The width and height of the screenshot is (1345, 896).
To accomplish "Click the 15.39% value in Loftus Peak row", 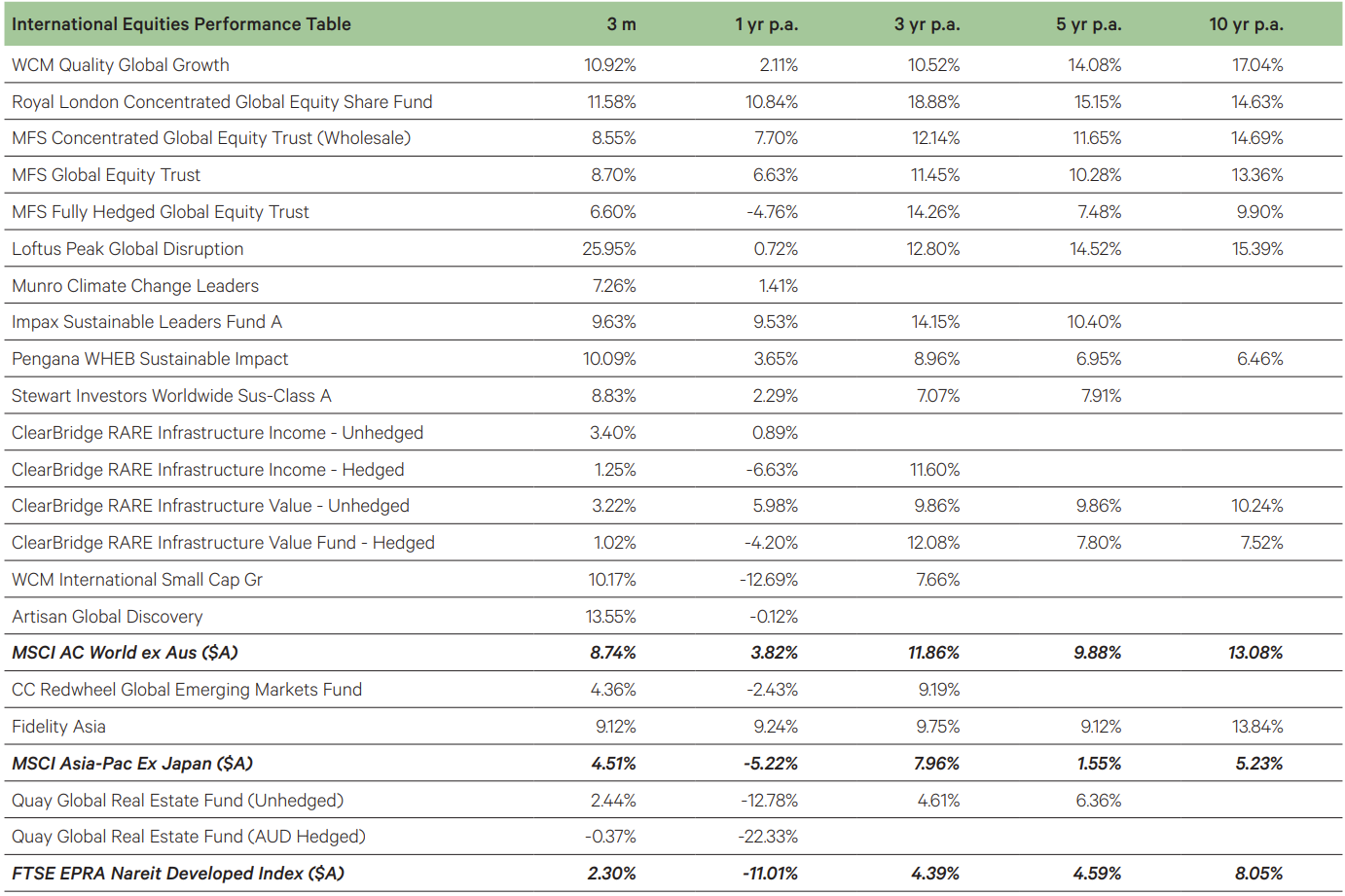I will pos(1257,249).
